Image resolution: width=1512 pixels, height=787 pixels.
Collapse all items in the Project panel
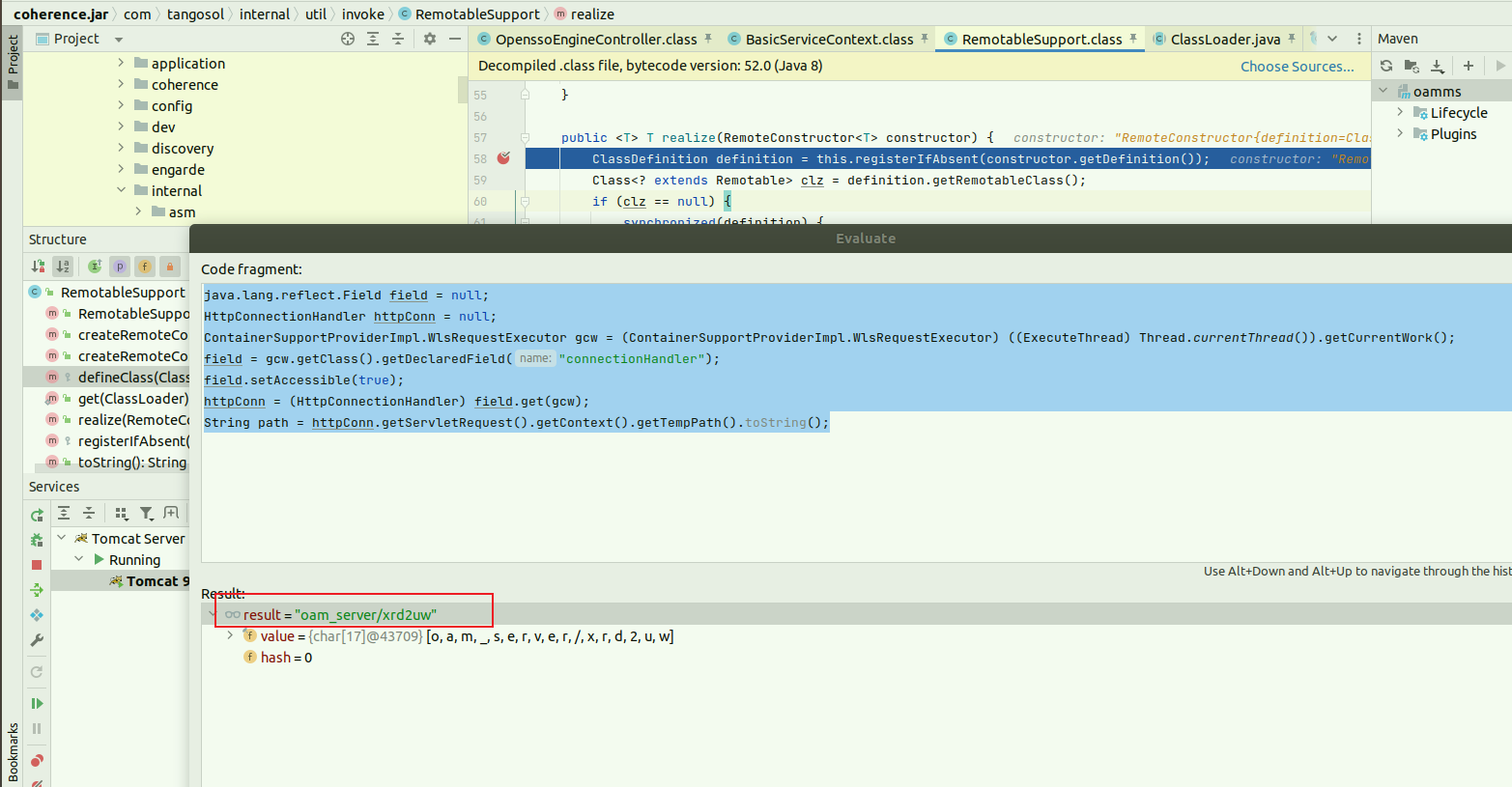point(398,39)
